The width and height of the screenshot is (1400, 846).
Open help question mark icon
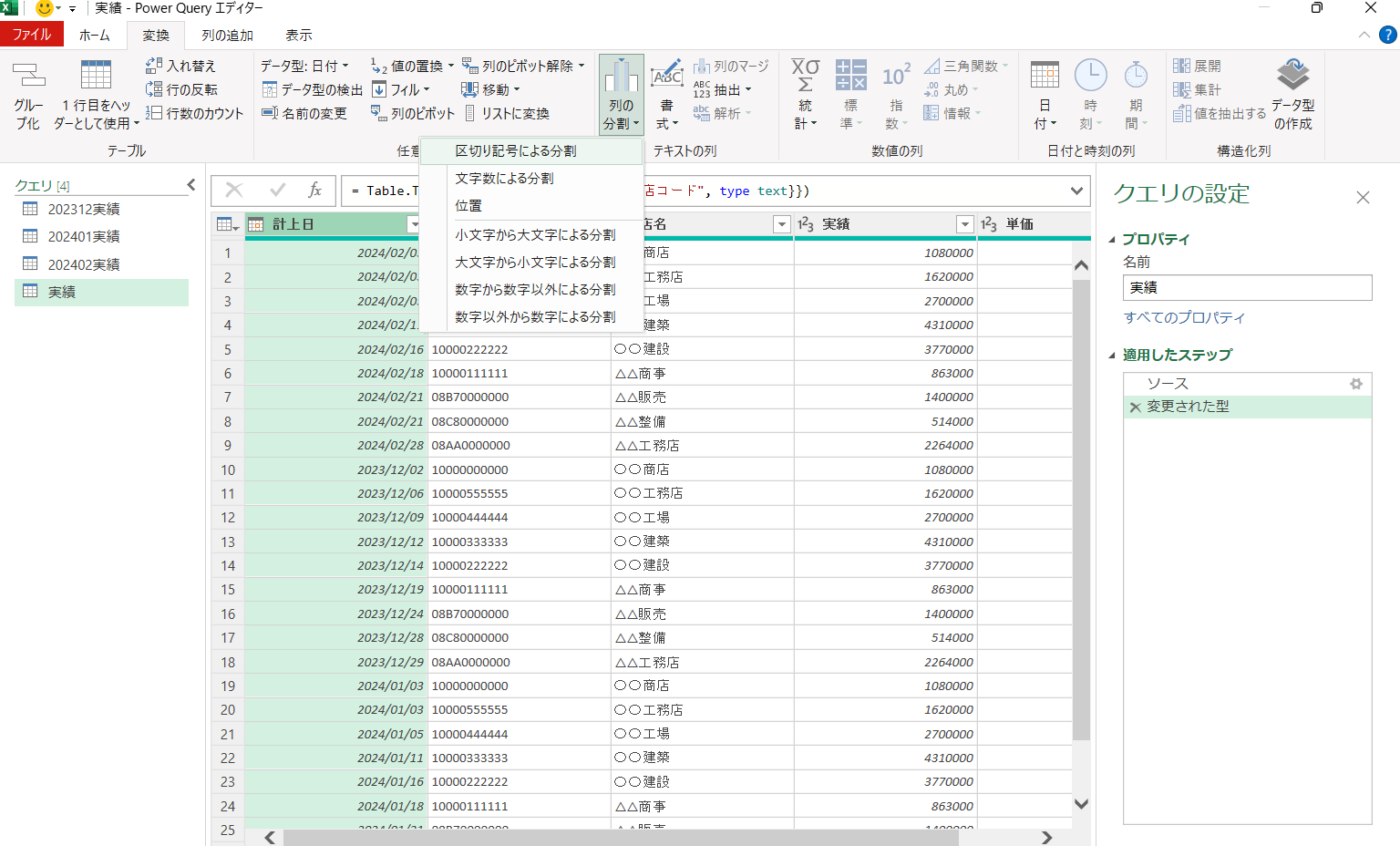1387,35
